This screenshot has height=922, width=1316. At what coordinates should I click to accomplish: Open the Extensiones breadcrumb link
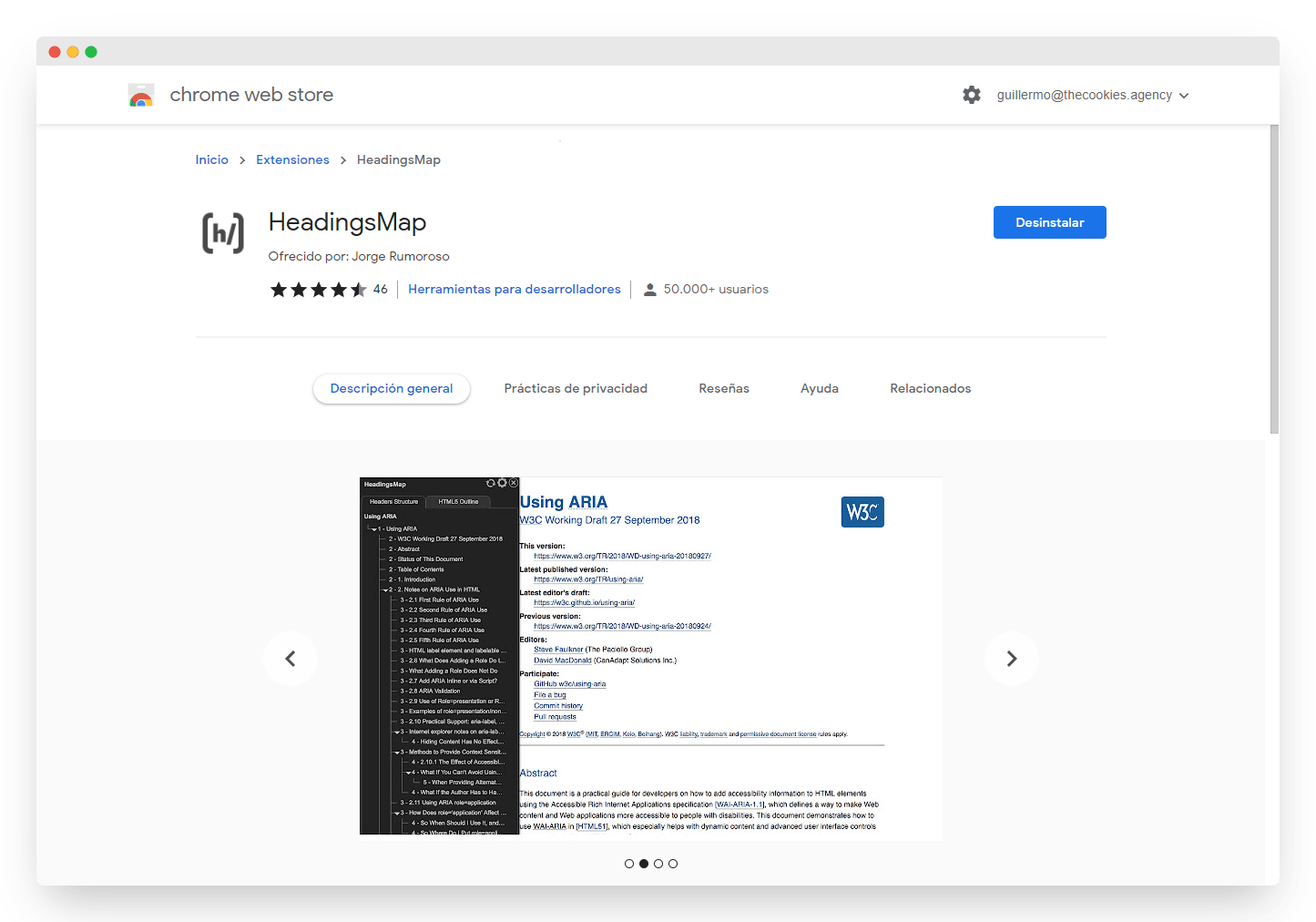pos(292,159)
